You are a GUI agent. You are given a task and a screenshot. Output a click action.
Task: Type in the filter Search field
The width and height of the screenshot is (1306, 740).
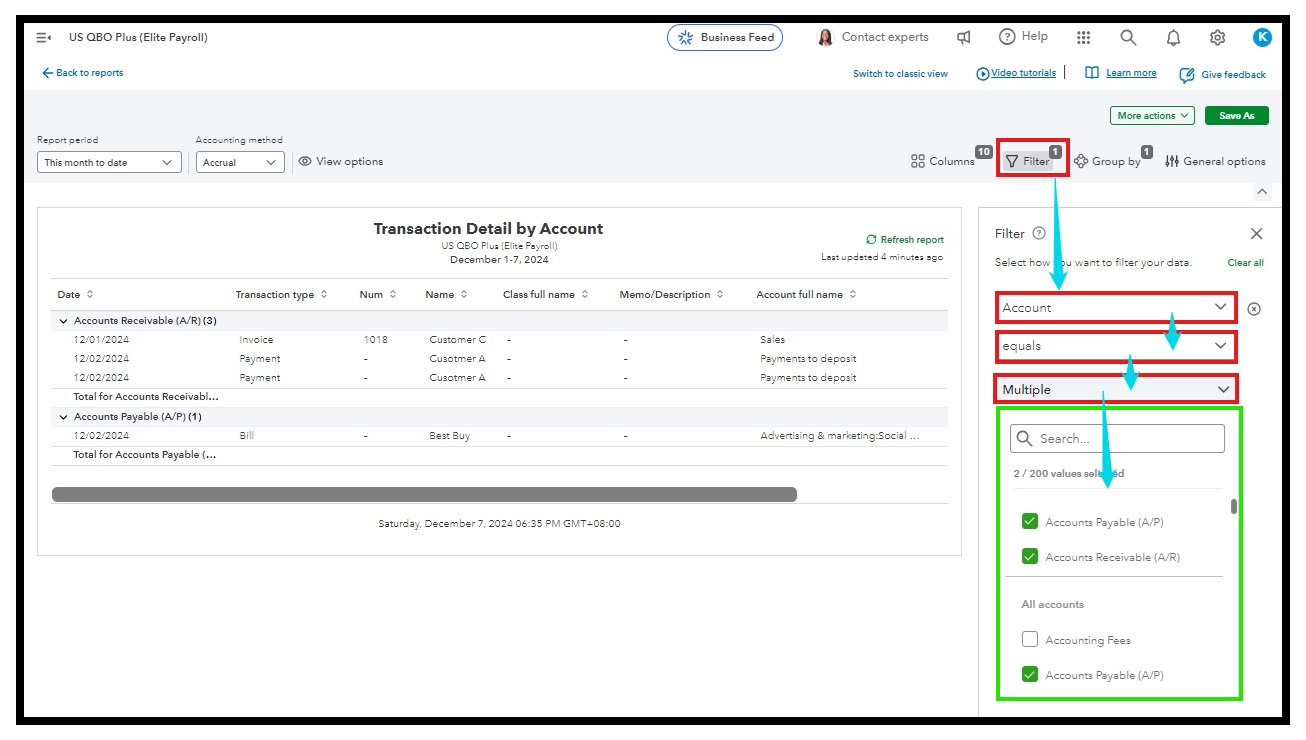coord(1117,438)
